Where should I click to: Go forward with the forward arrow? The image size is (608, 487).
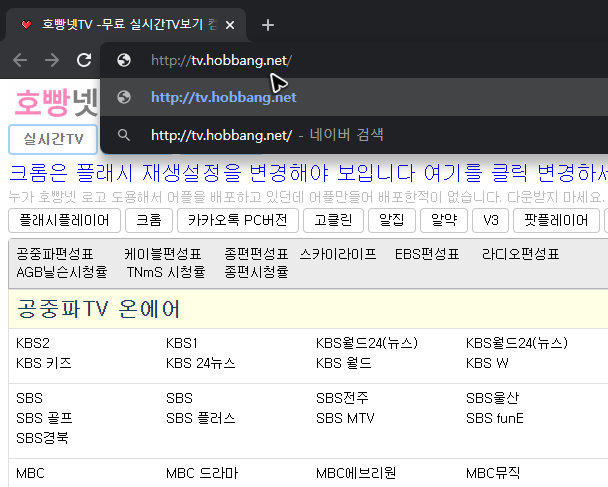pos(52,60)
